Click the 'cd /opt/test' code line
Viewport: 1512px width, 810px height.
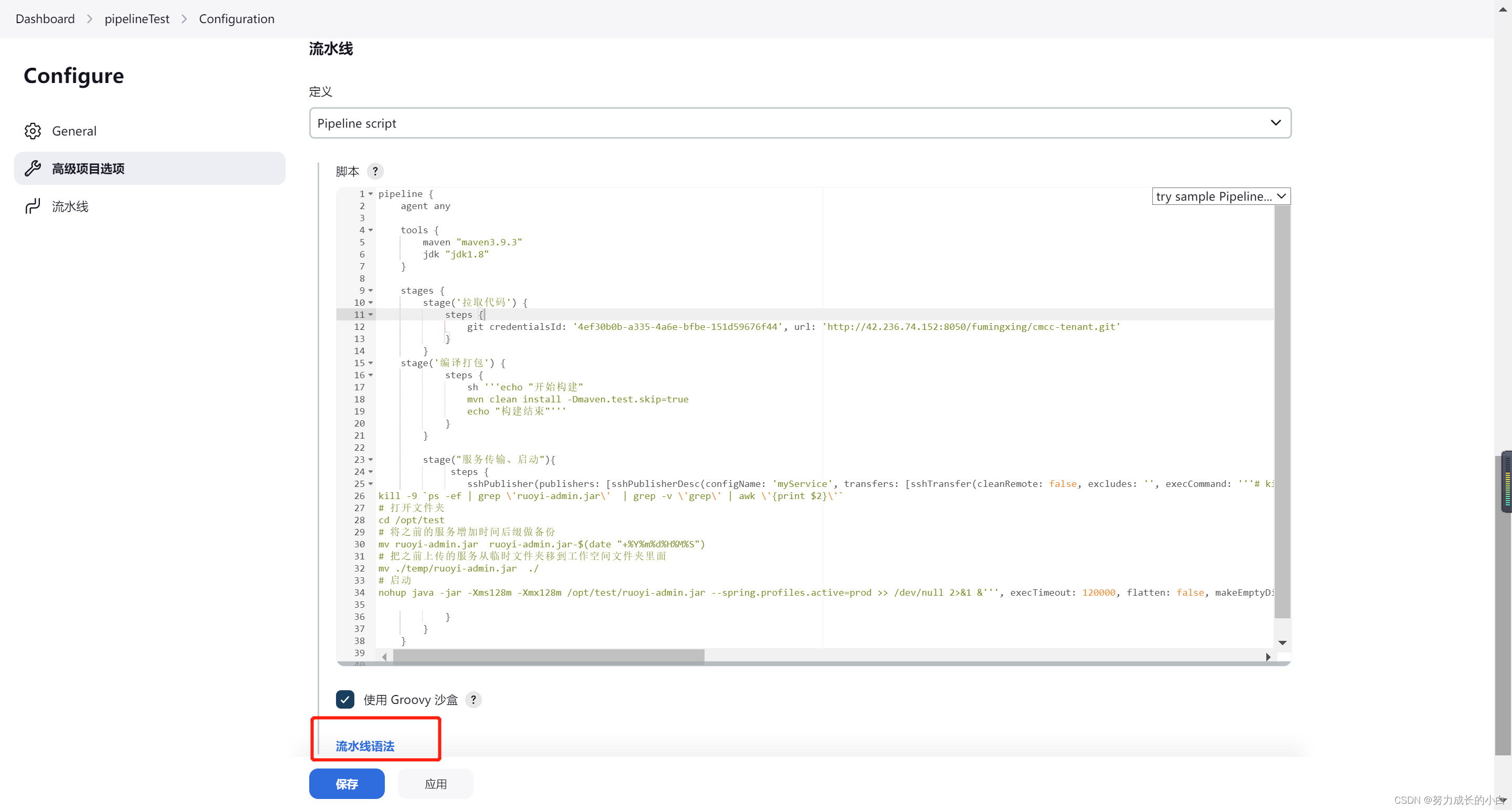[x=412, y=521]
